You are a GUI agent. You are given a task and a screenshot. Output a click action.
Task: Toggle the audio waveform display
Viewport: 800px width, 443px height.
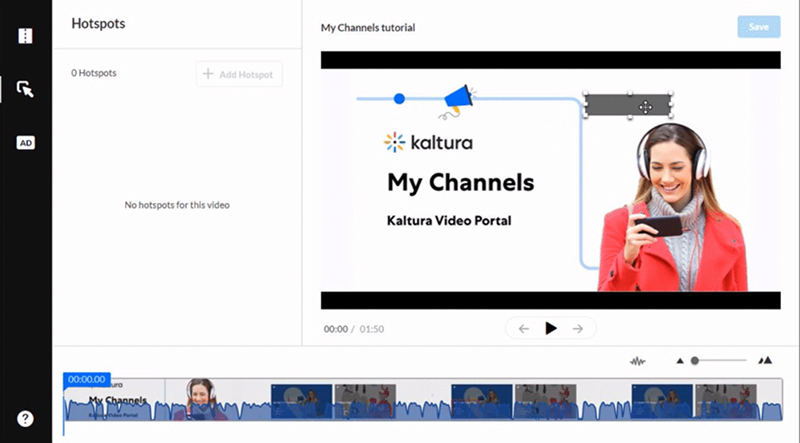click(637, 360)
